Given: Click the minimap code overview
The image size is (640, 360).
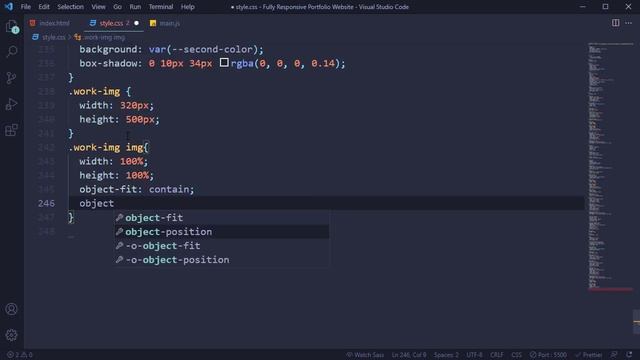Looking at the screenshot, I should coord(610,167).
